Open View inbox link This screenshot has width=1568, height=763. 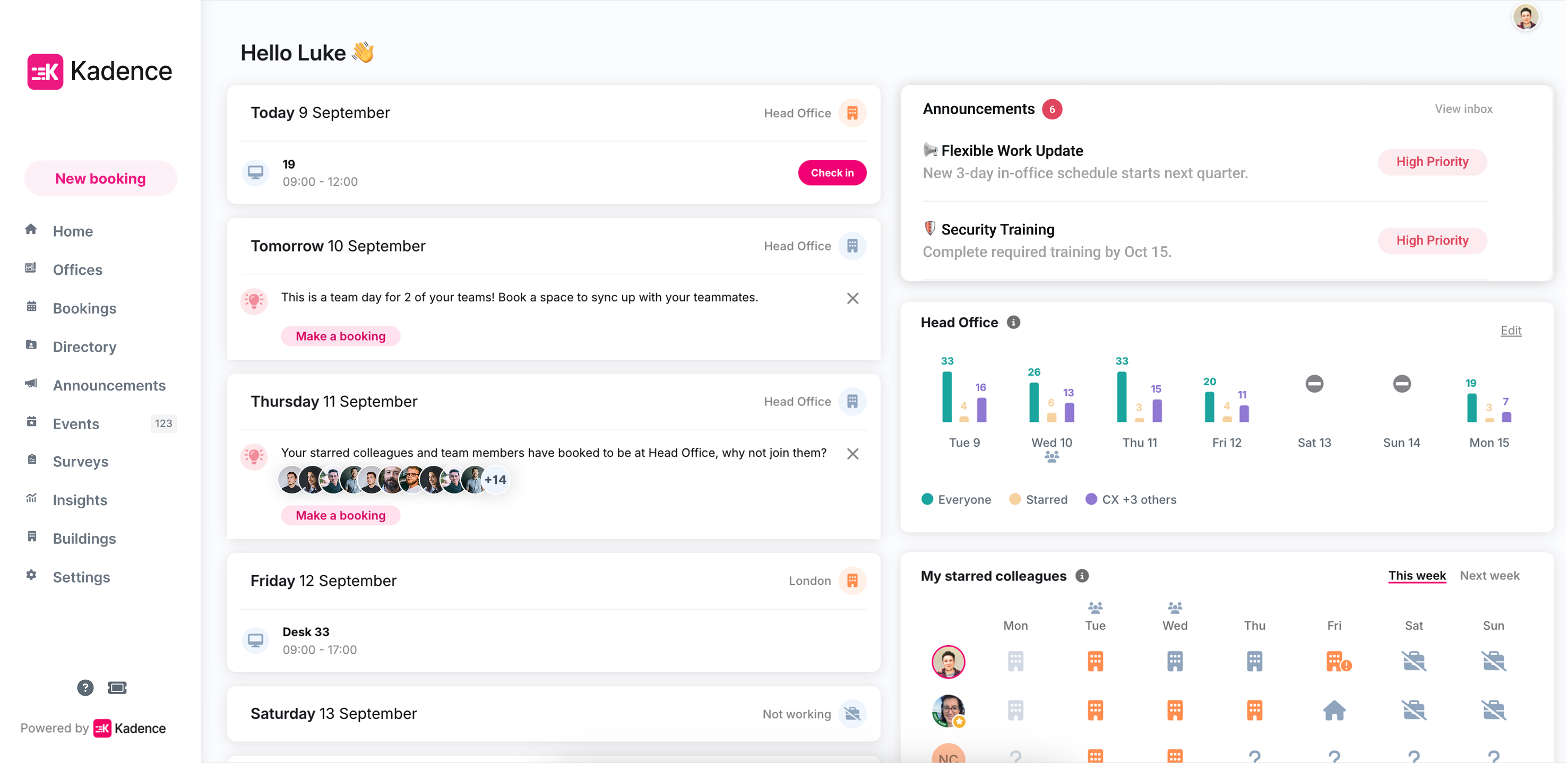[1463, 109]
